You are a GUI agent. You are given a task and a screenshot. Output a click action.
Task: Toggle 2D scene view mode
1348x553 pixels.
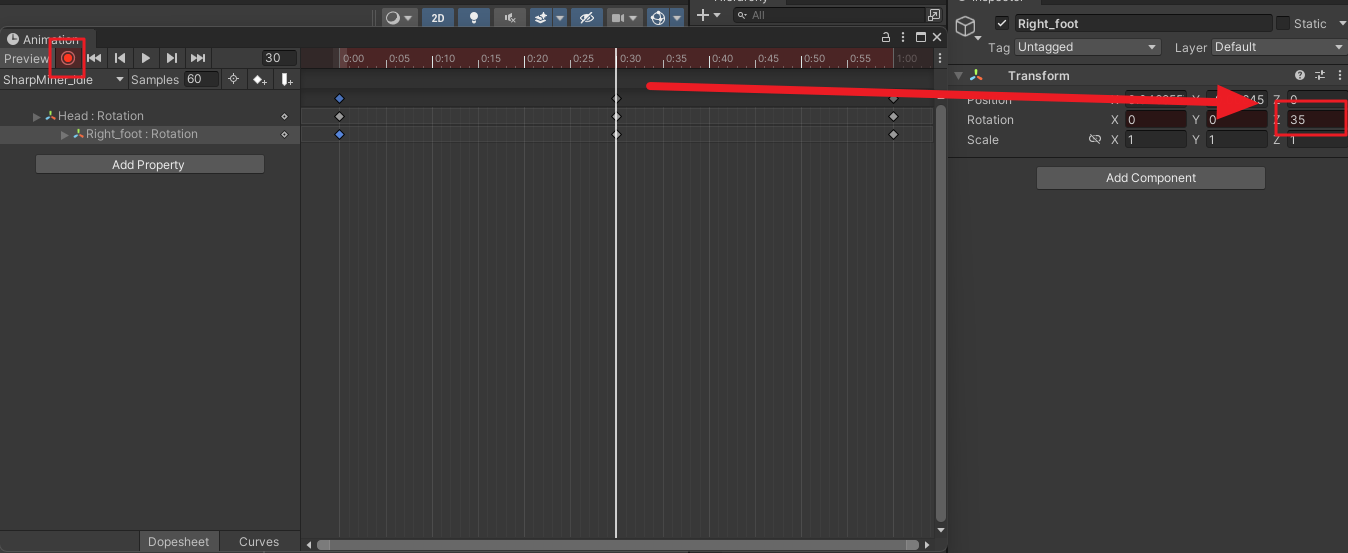point(437,17)
